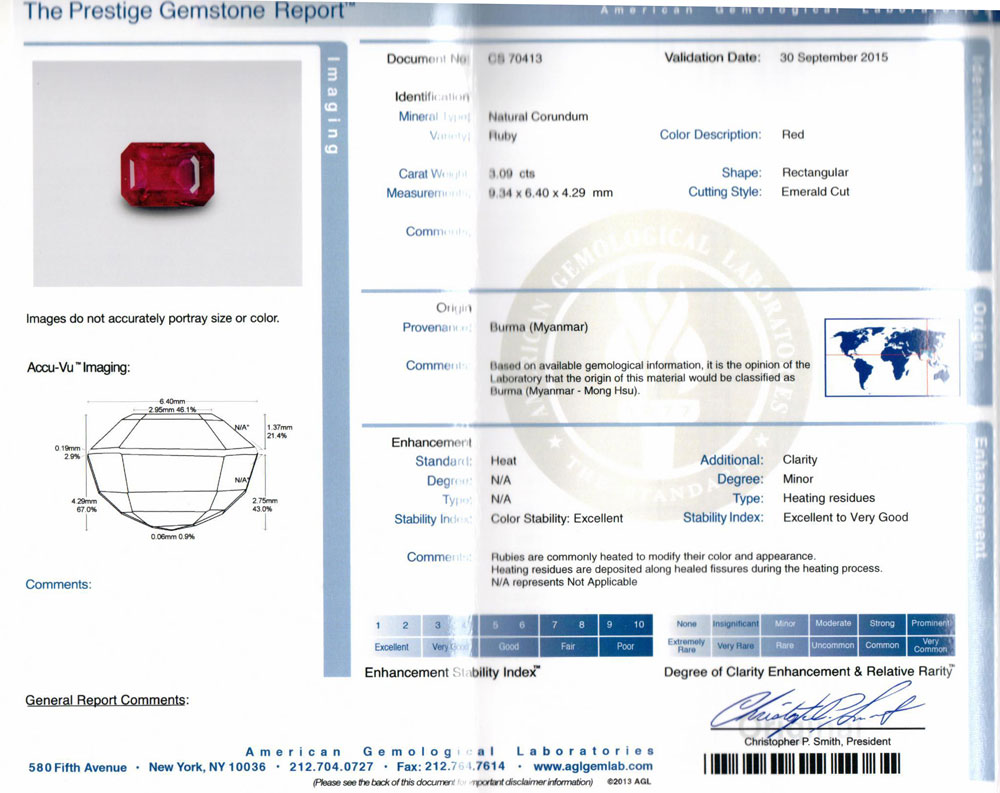The height and width of the screenshot is (793, 1000).
Task: Click the 'Emerald Cut' cutting style value
Action: (815, 192)
